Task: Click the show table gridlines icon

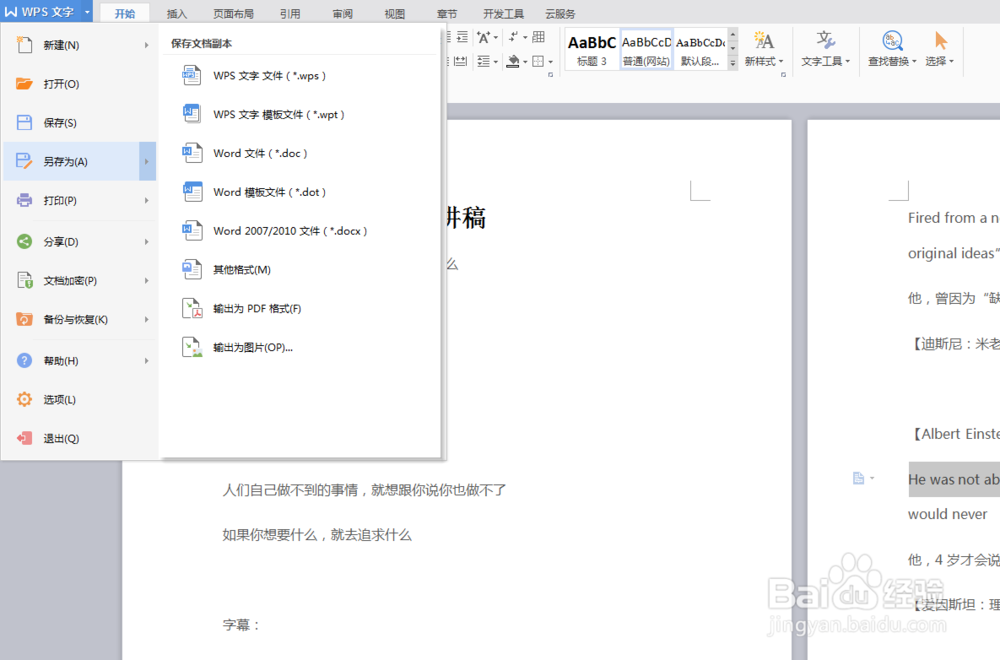Action: click(539, 37)
